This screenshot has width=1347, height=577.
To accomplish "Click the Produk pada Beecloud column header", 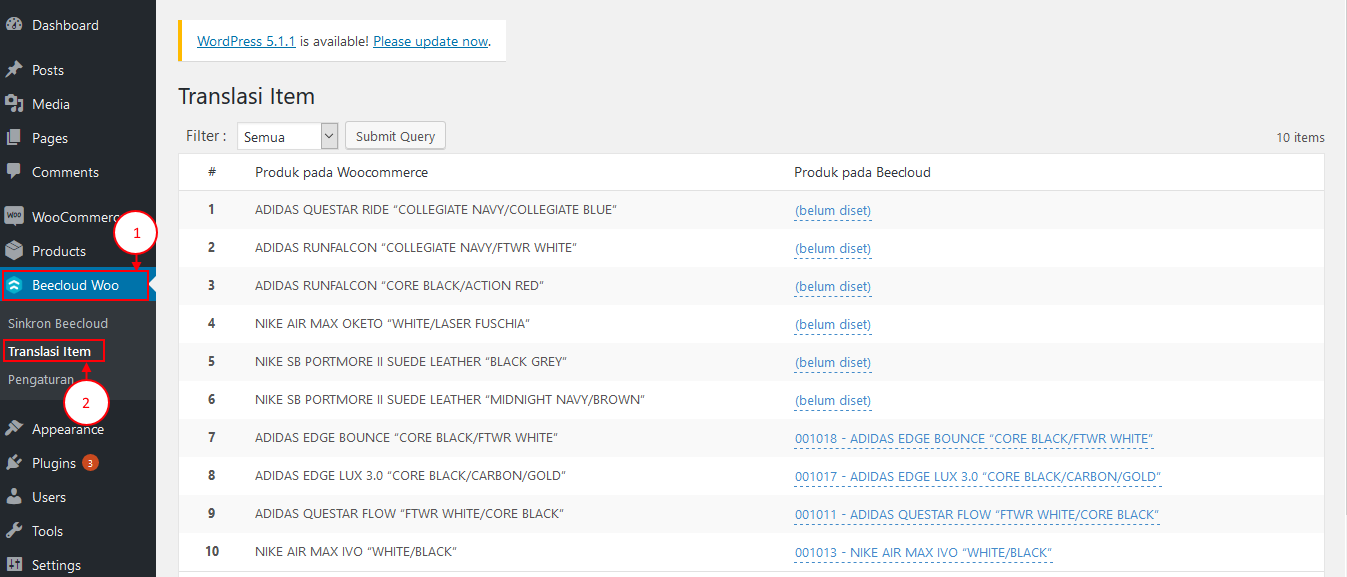I will pyautogui.click(x=863, y=172).
